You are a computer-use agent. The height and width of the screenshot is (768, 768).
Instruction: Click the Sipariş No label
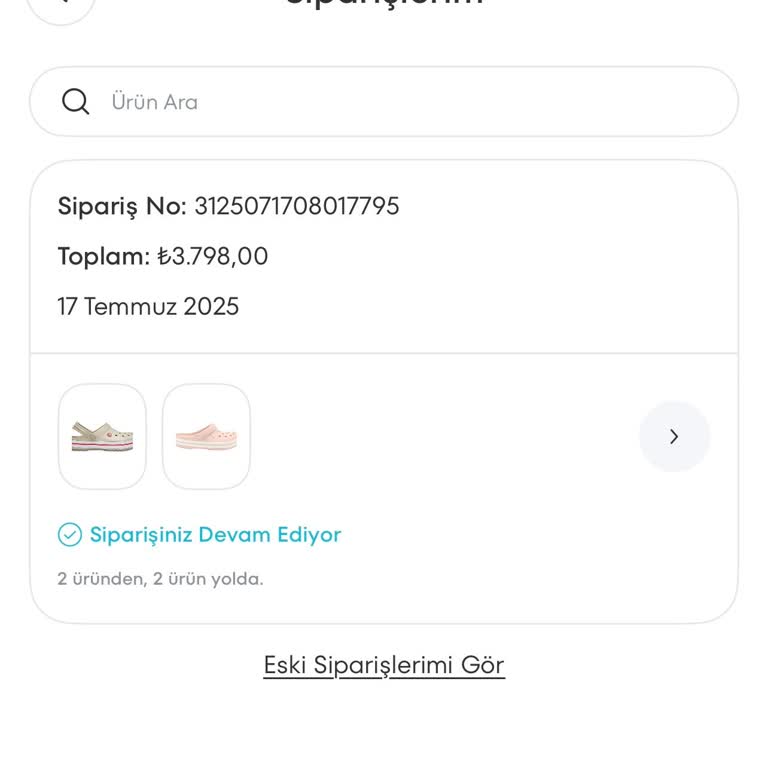(x=122, y=206)
